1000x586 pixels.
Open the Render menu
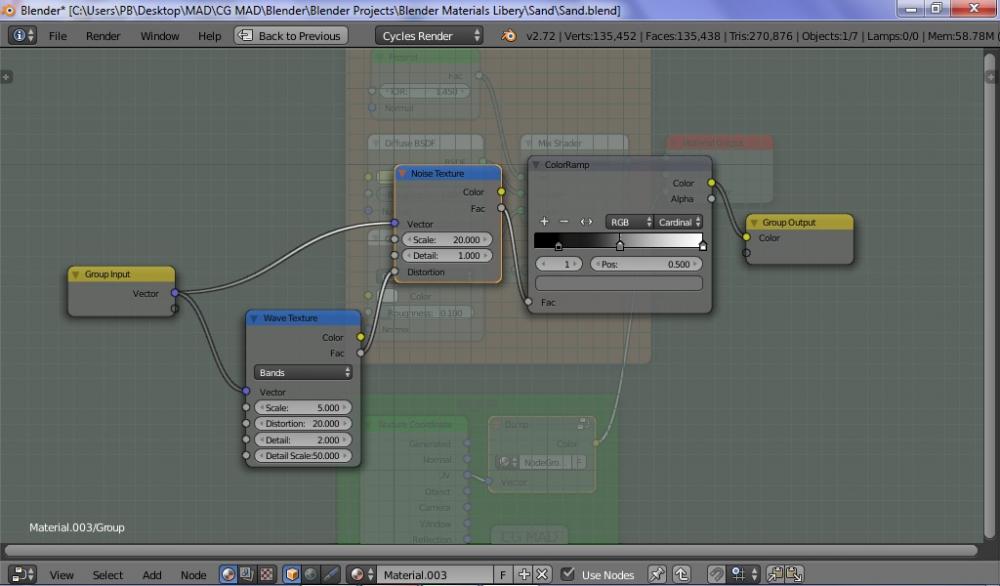[x=103, y=36]
